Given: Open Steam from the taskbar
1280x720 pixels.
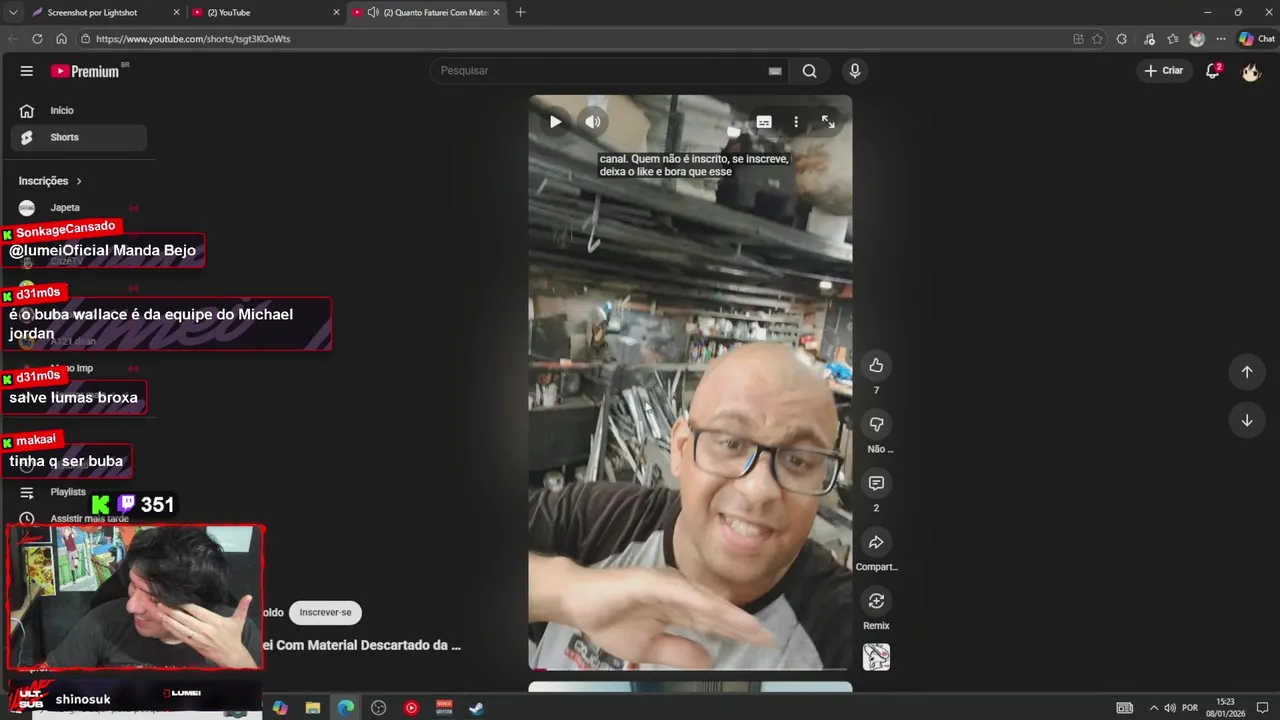Looking at the screenshot, I should [x=477, y=708].
